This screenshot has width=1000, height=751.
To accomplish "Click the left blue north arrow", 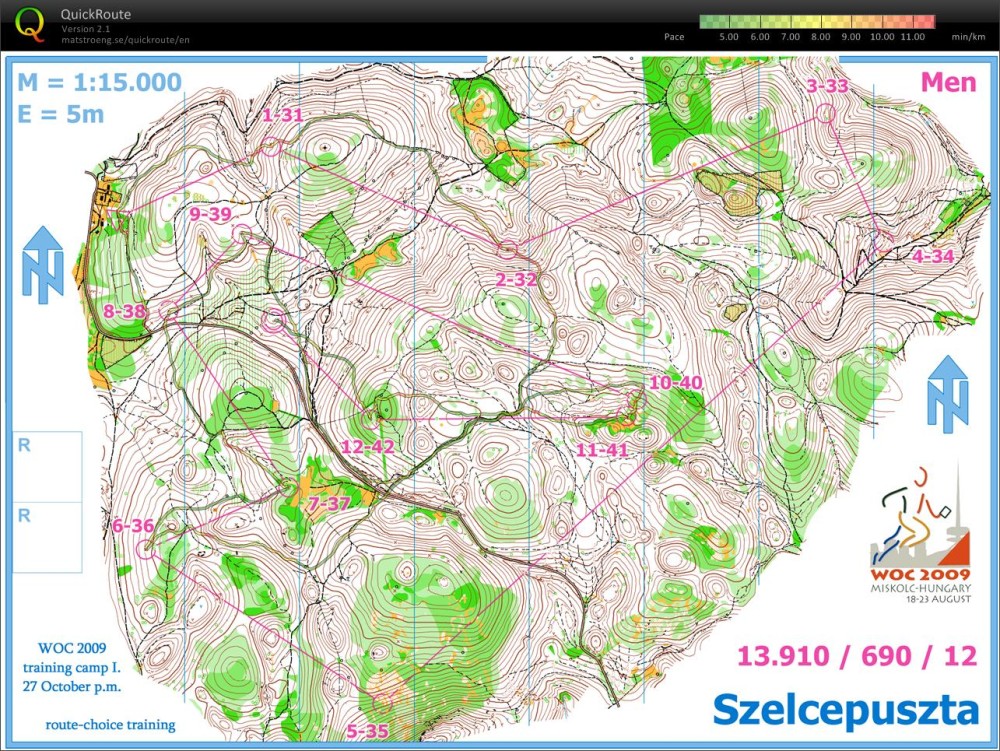I will coord(43,262).
